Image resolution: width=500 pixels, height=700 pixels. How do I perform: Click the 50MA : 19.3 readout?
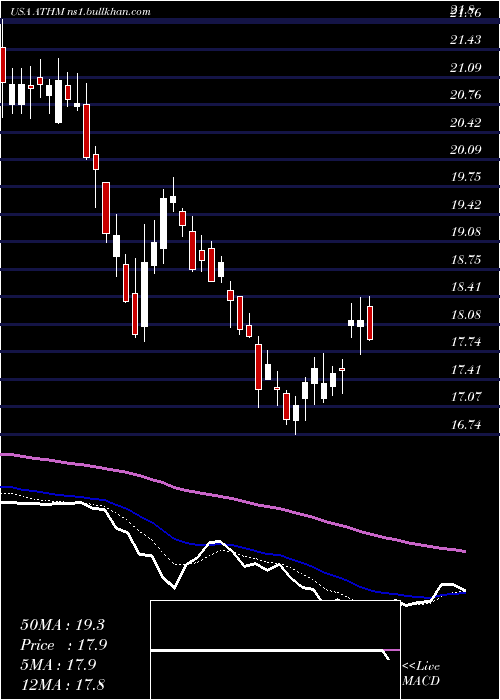click(x=62, y=625)
